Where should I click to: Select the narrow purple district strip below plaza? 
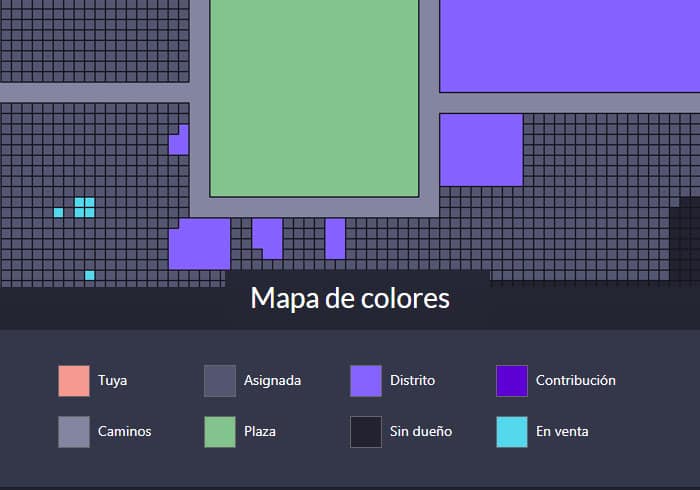tap(335, 238)
